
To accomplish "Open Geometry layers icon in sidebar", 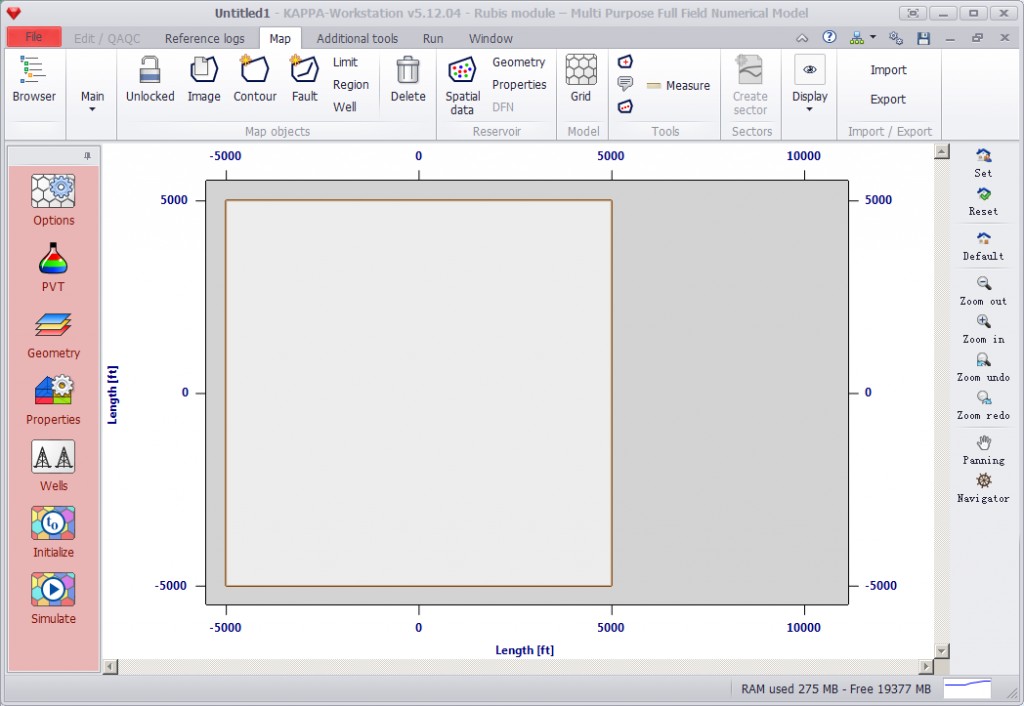I will (53, 325).
